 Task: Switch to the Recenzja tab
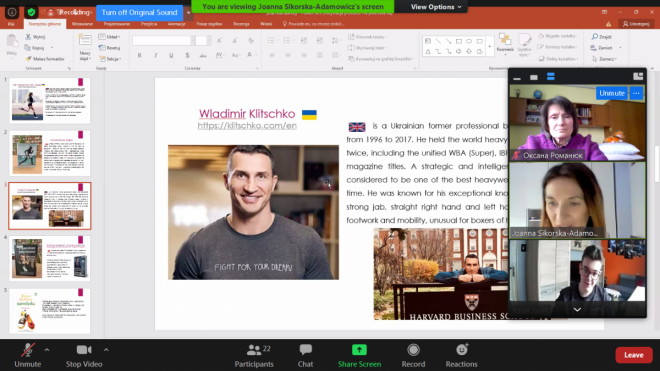point(241,24)
